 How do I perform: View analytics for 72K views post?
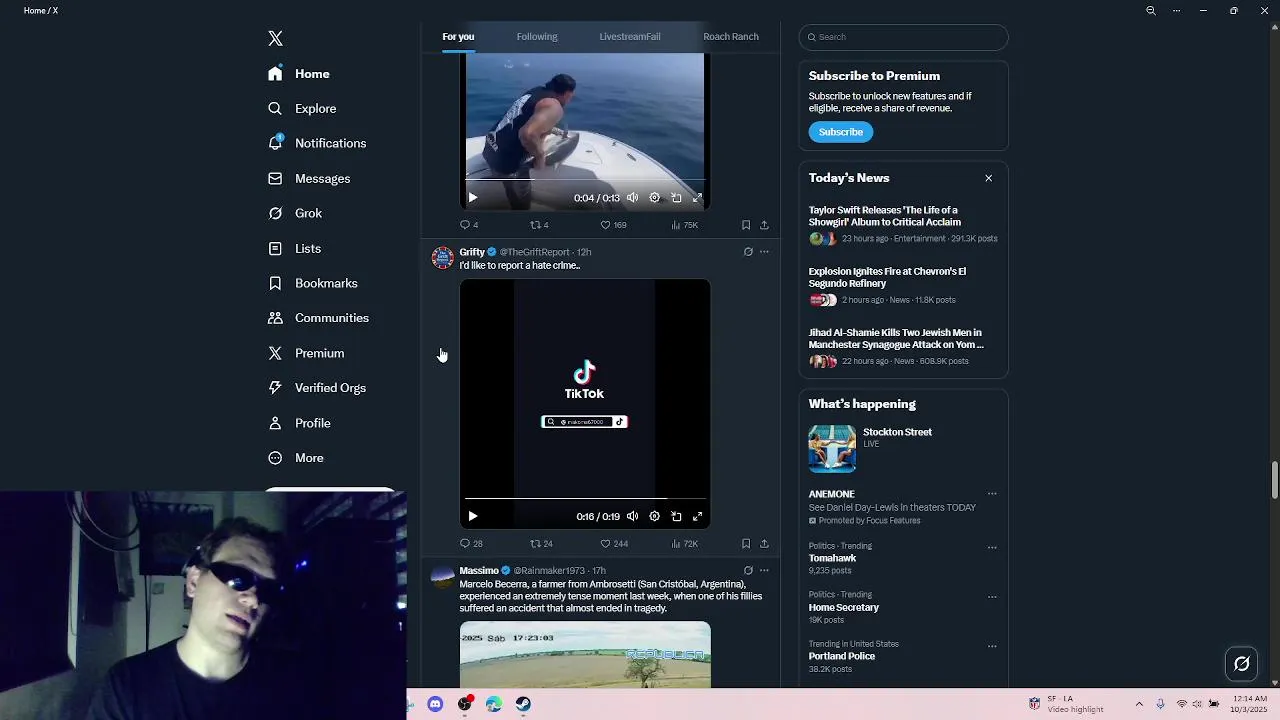(x=684, y=544)
